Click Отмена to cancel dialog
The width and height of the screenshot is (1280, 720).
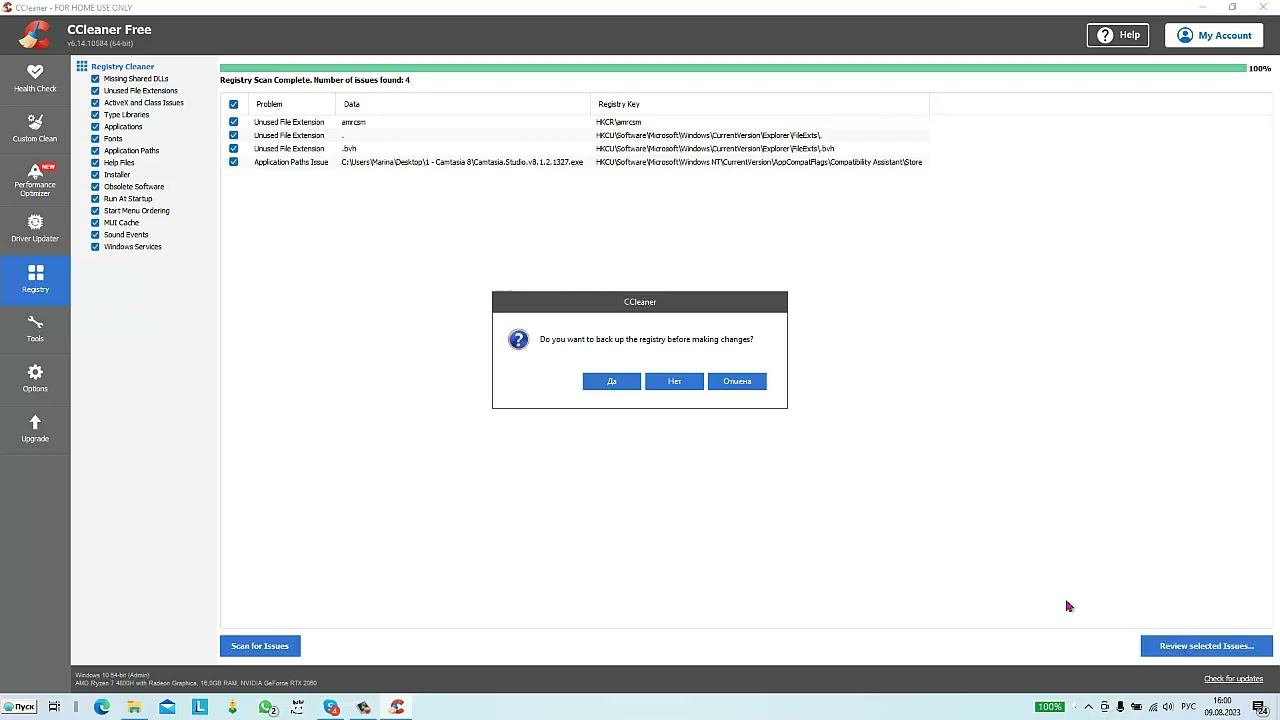point(737,381)
